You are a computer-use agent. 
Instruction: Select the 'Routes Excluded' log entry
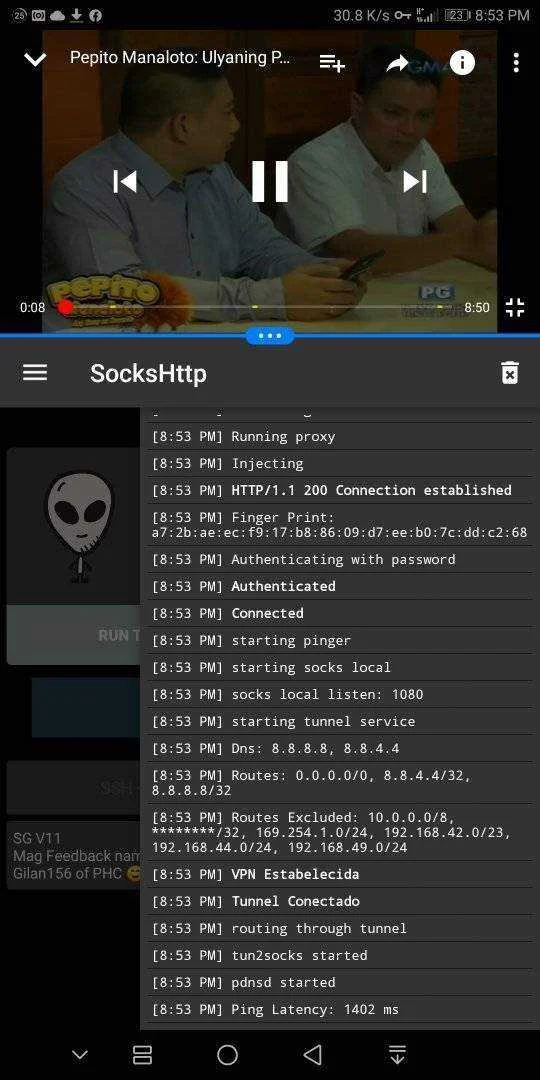point(340,832)
